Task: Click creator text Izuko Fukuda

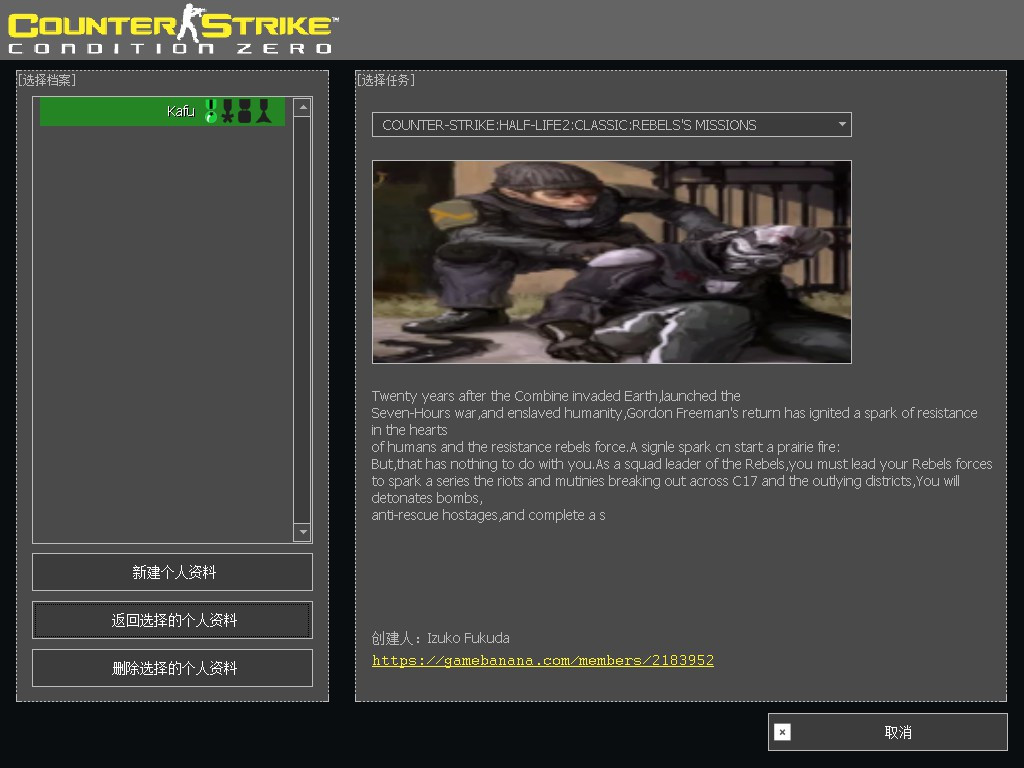Action: coord(468,638)
